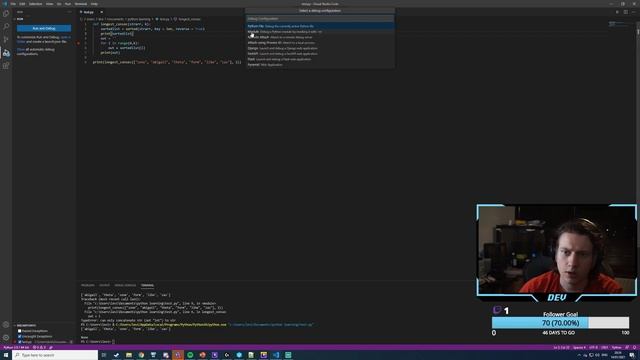Toggle the test.py breakpoint checkbox
The width and height of the screenshot is (640, 360).
tap(20, 342)
